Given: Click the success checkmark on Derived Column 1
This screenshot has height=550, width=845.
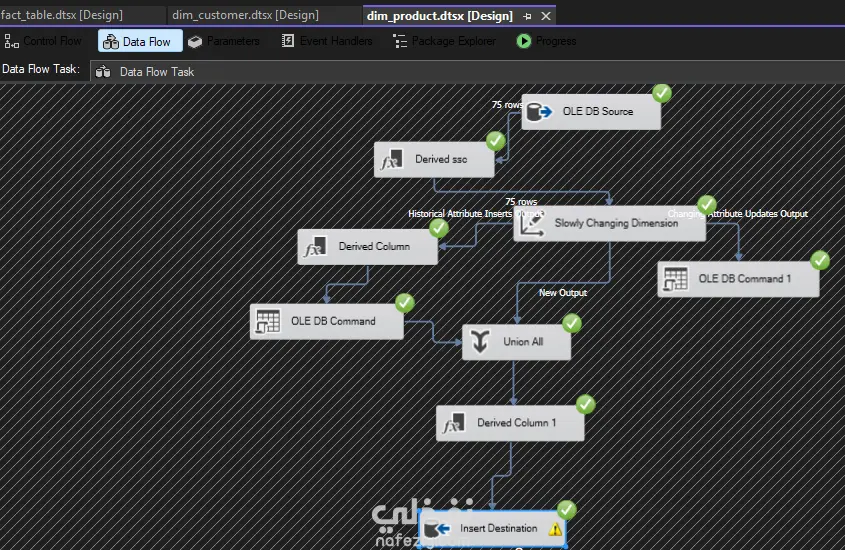Looking at the screenshot, I should (x=585, y=405).
